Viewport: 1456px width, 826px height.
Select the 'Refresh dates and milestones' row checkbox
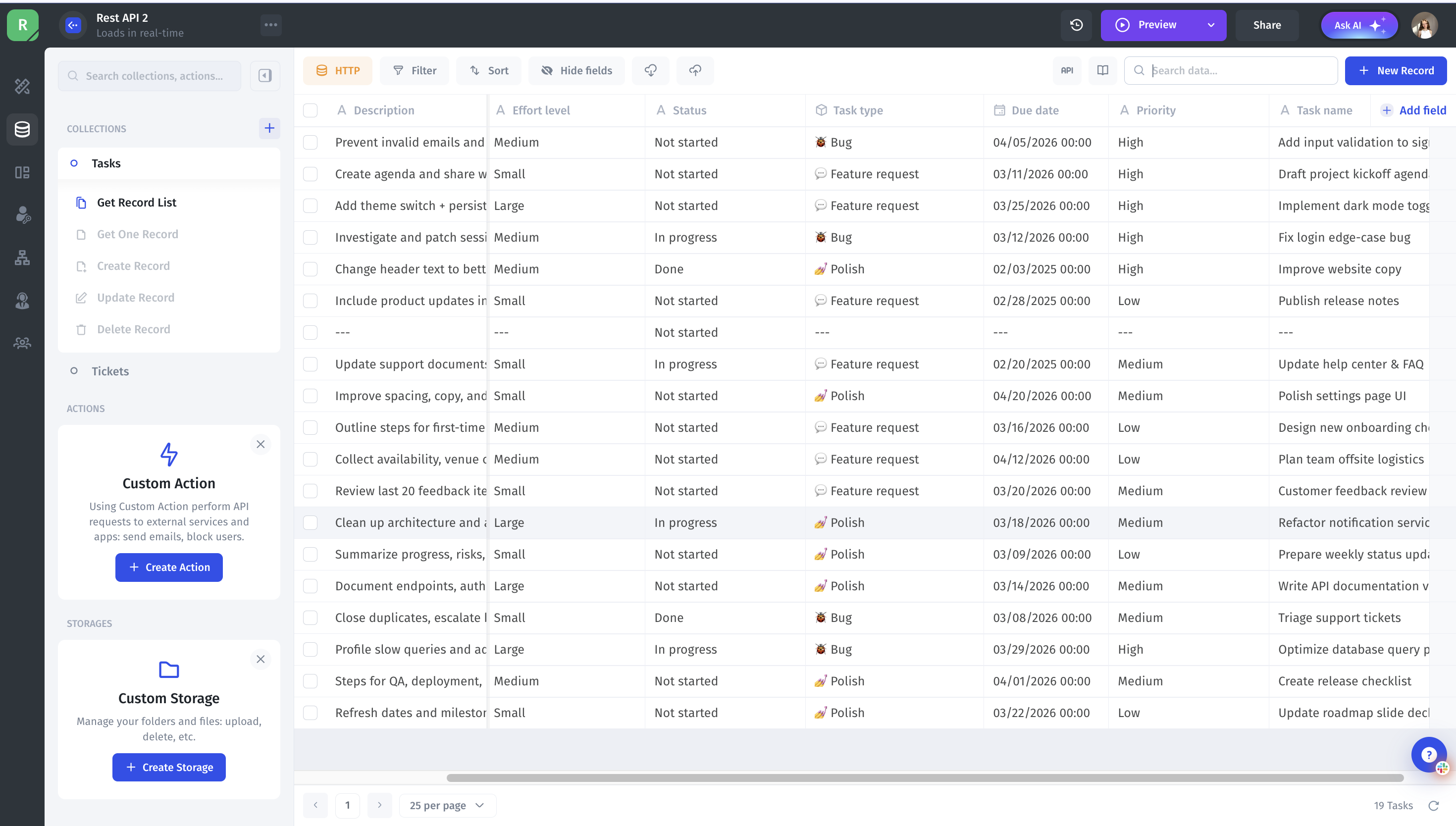click(310, 713)
